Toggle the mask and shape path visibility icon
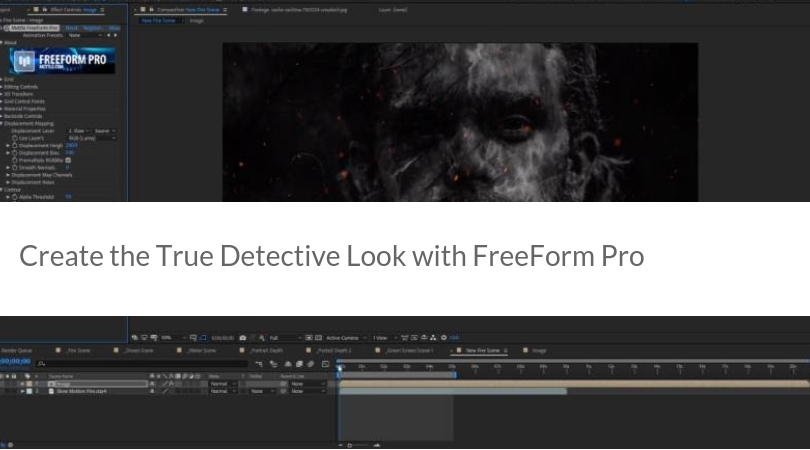 pyautogui.click(x=203, y=338)
